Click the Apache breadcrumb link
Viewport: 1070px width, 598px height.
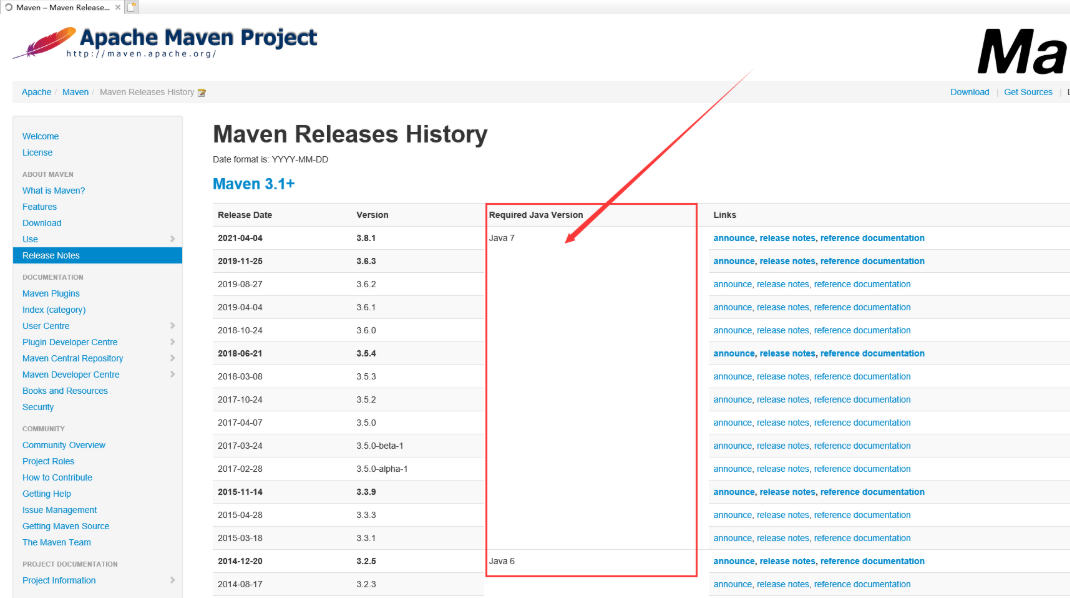(36, 92)
